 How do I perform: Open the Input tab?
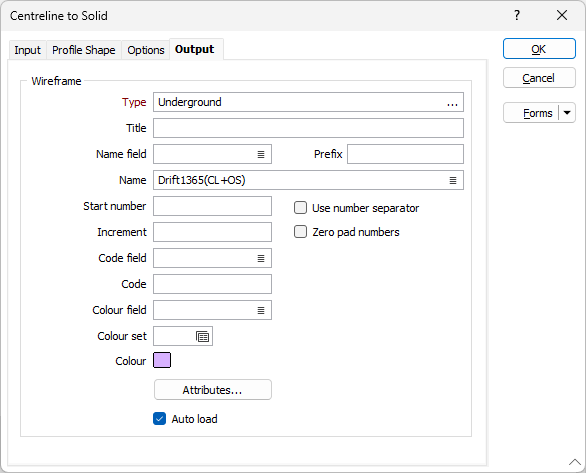tap(27, 50)
